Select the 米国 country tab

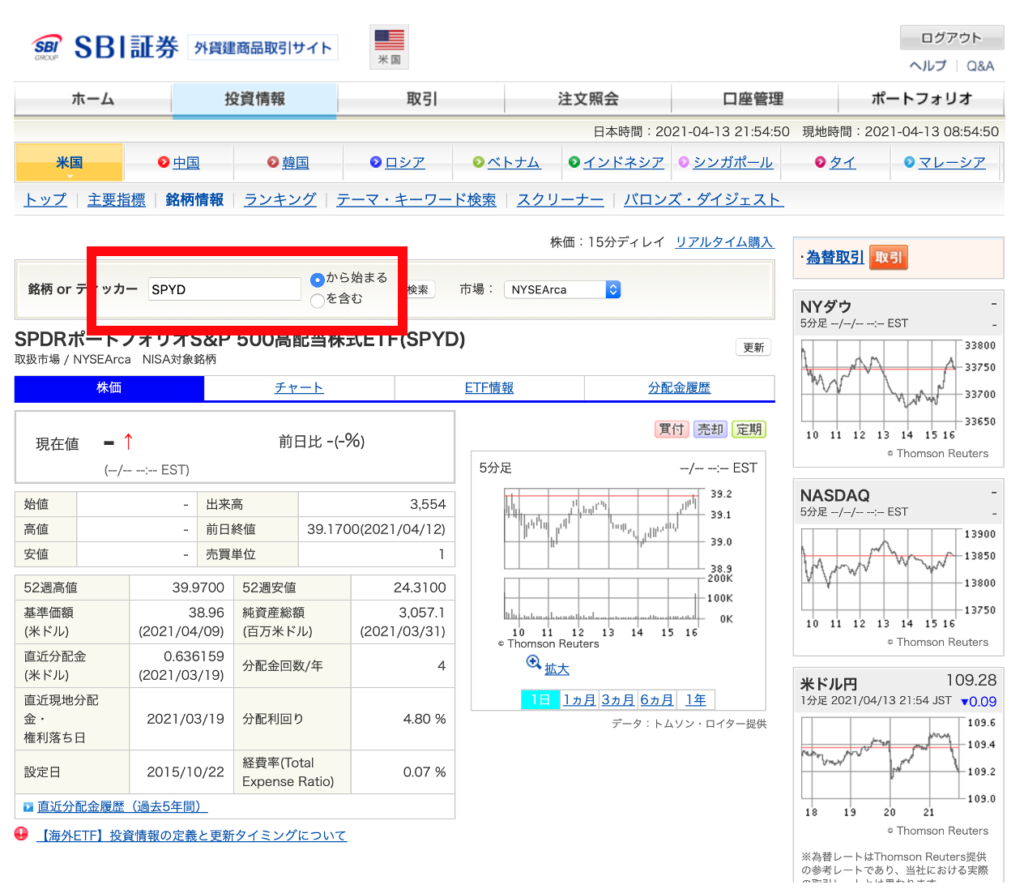69,162
